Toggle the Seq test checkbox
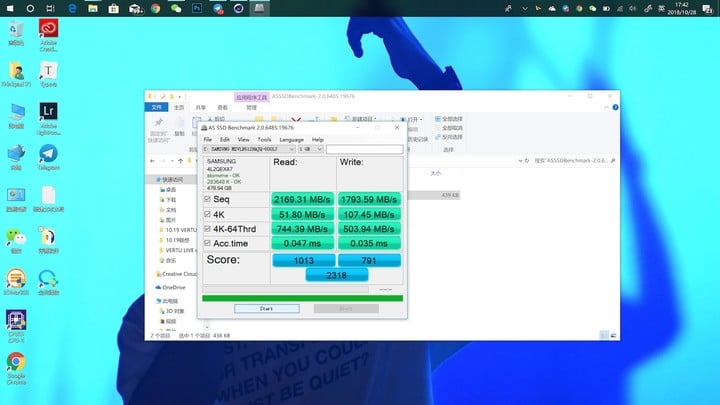 207,199
